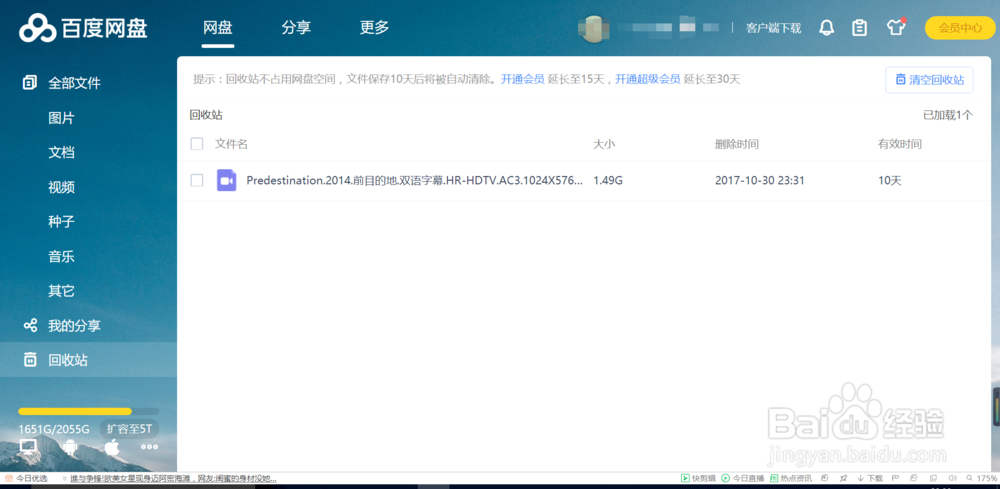The width and height of the screenshot is (1000, 489).
Task: Click the 已加载1个 loaded count
Action: click(948, 115)
